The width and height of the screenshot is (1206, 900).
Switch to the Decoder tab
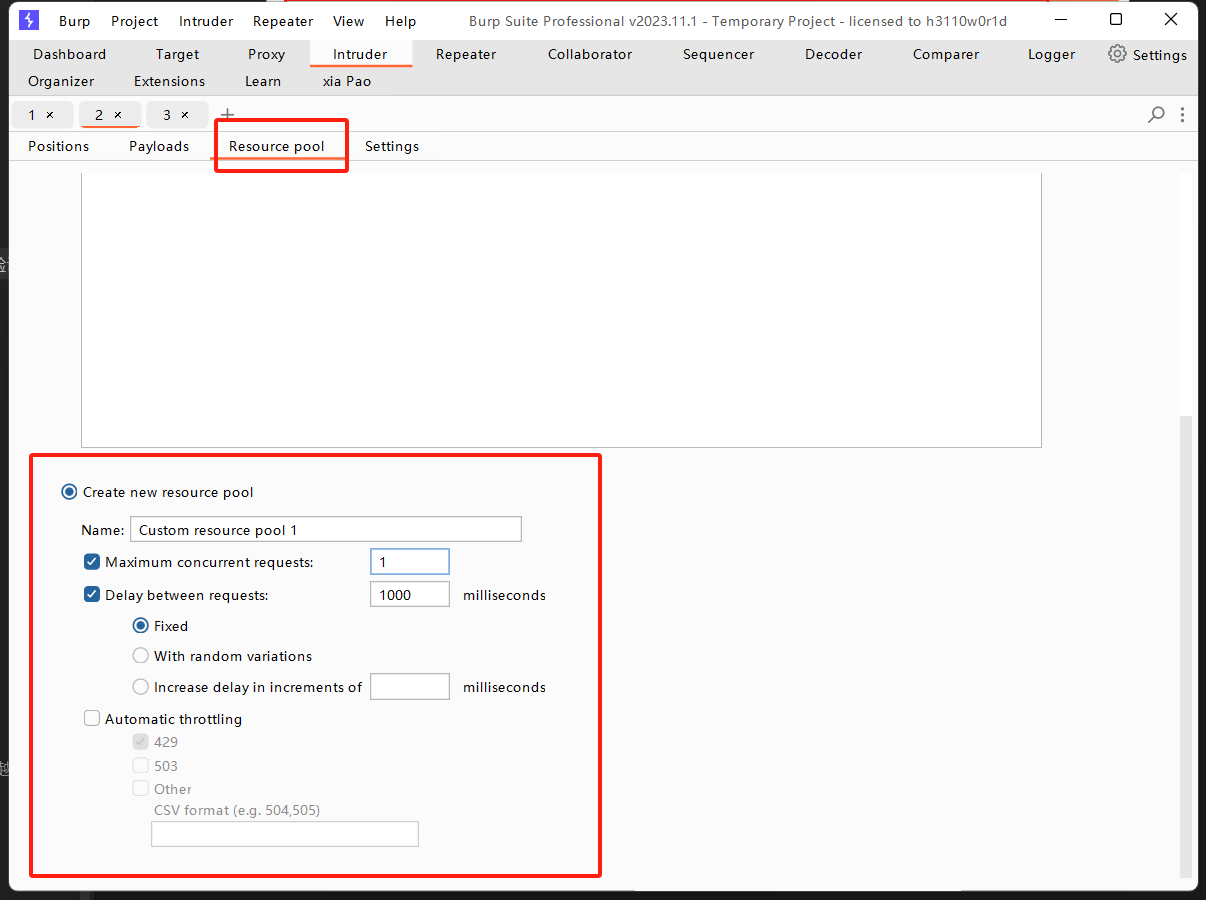[x=834, y=54]
